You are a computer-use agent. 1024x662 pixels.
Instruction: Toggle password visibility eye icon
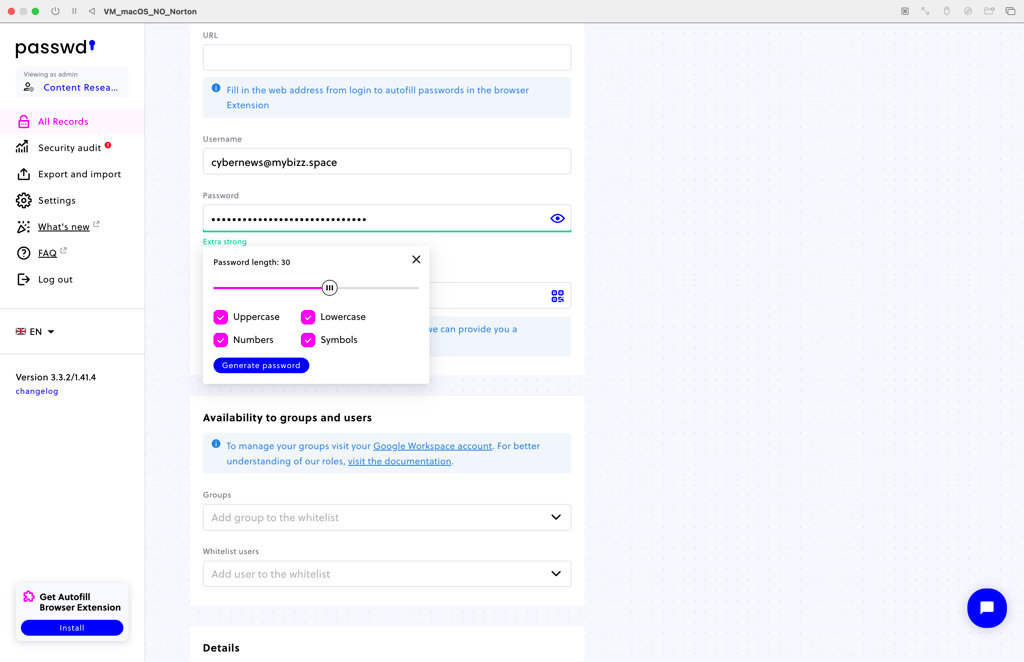(x=557, y=219)
